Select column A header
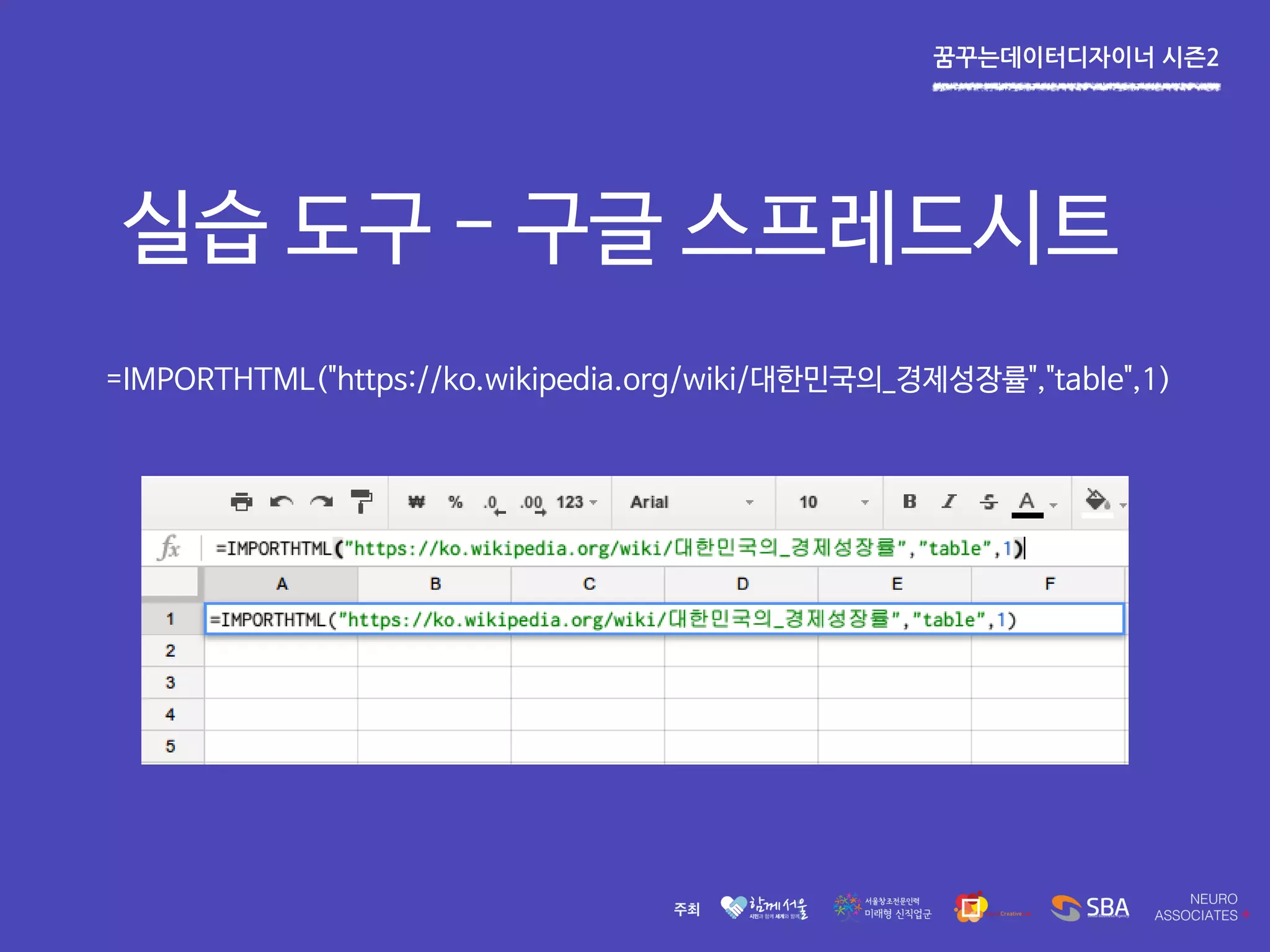This screenshot has height=952, width=1270. [282, 584]
